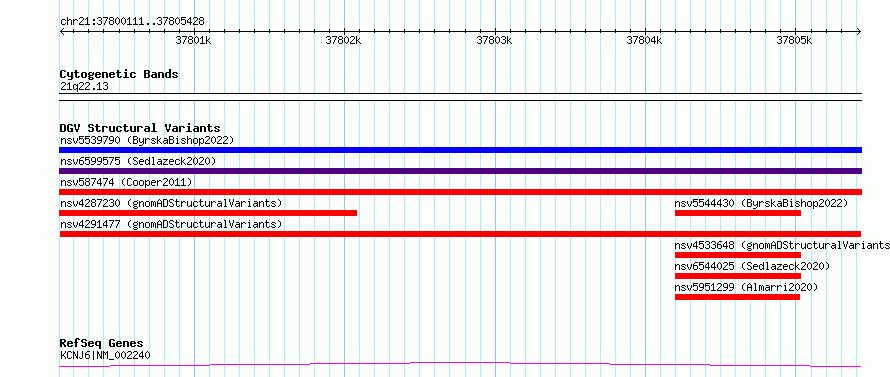
Task: Click the 37804k ruler tick label
Action: tap(644, 40)
